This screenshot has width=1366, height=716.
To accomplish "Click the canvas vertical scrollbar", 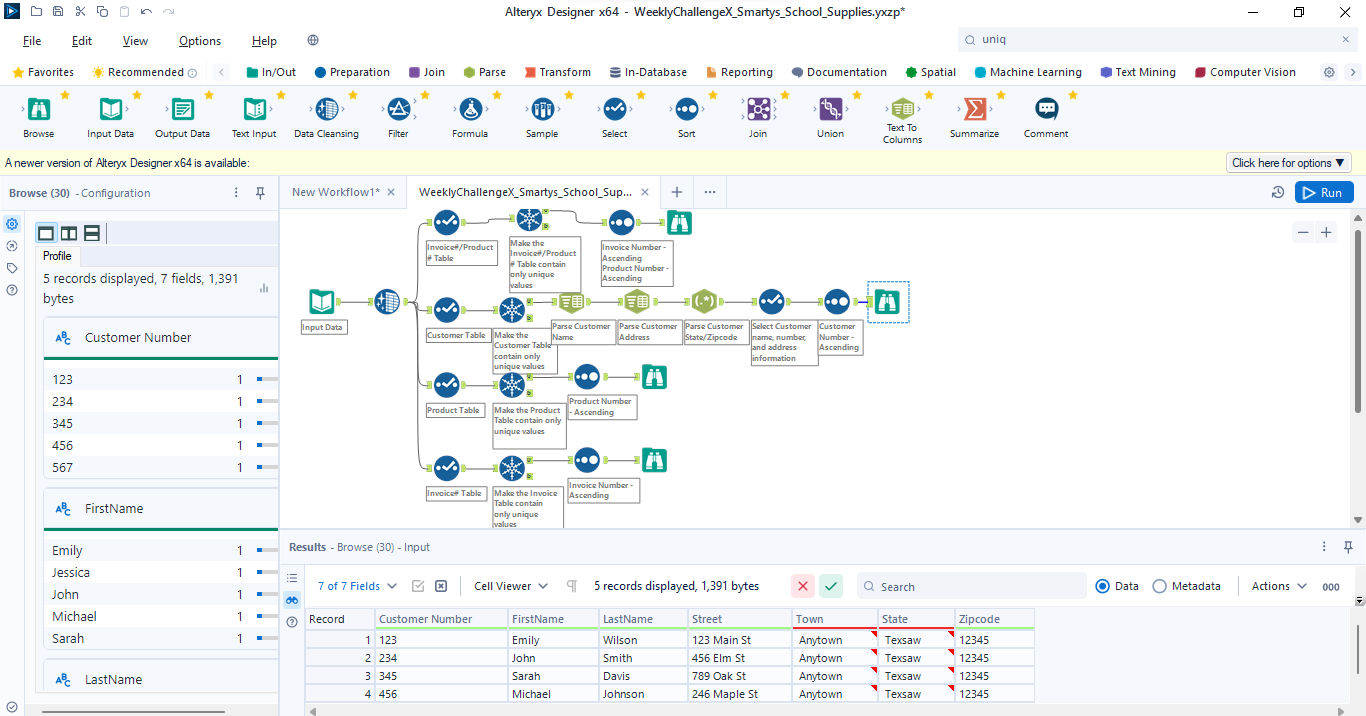I will pyautogui.click(x=1357, y=320).
